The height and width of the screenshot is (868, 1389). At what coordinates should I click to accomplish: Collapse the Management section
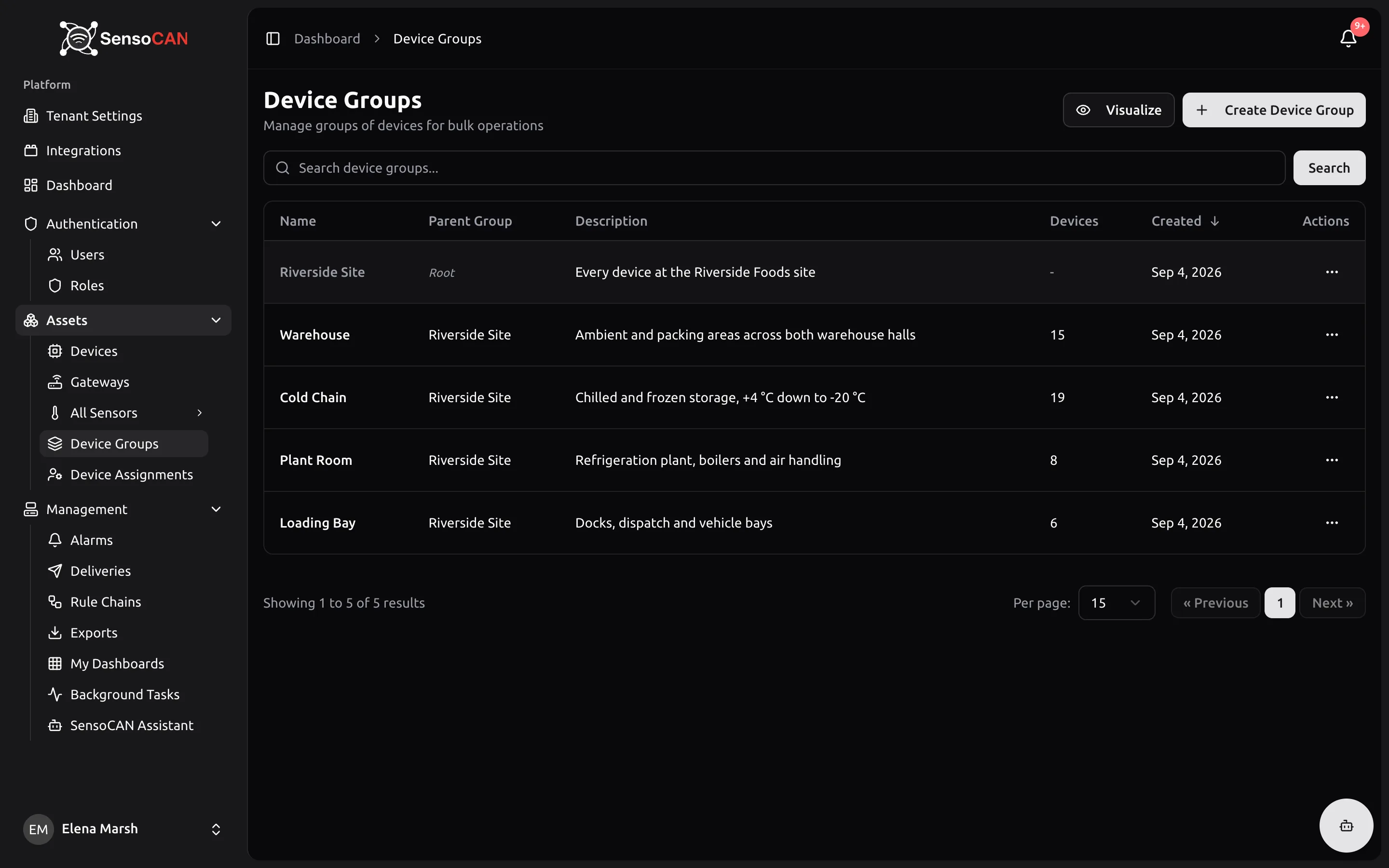pyautogui.click(x=216, y=509)
